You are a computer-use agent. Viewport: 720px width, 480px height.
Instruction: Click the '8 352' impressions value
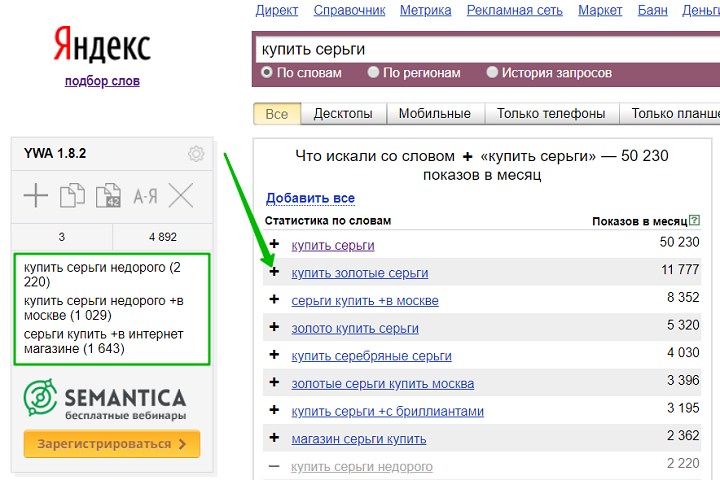pyautogui.click(x=683, y=297)
